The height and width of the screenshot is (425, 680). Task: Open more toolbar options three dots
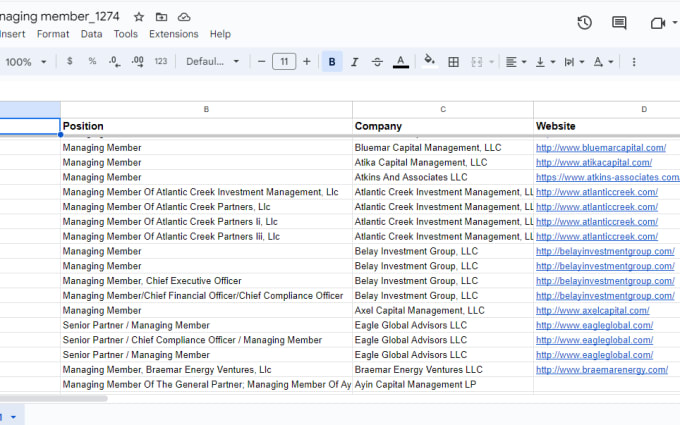(x=634, y=62)
